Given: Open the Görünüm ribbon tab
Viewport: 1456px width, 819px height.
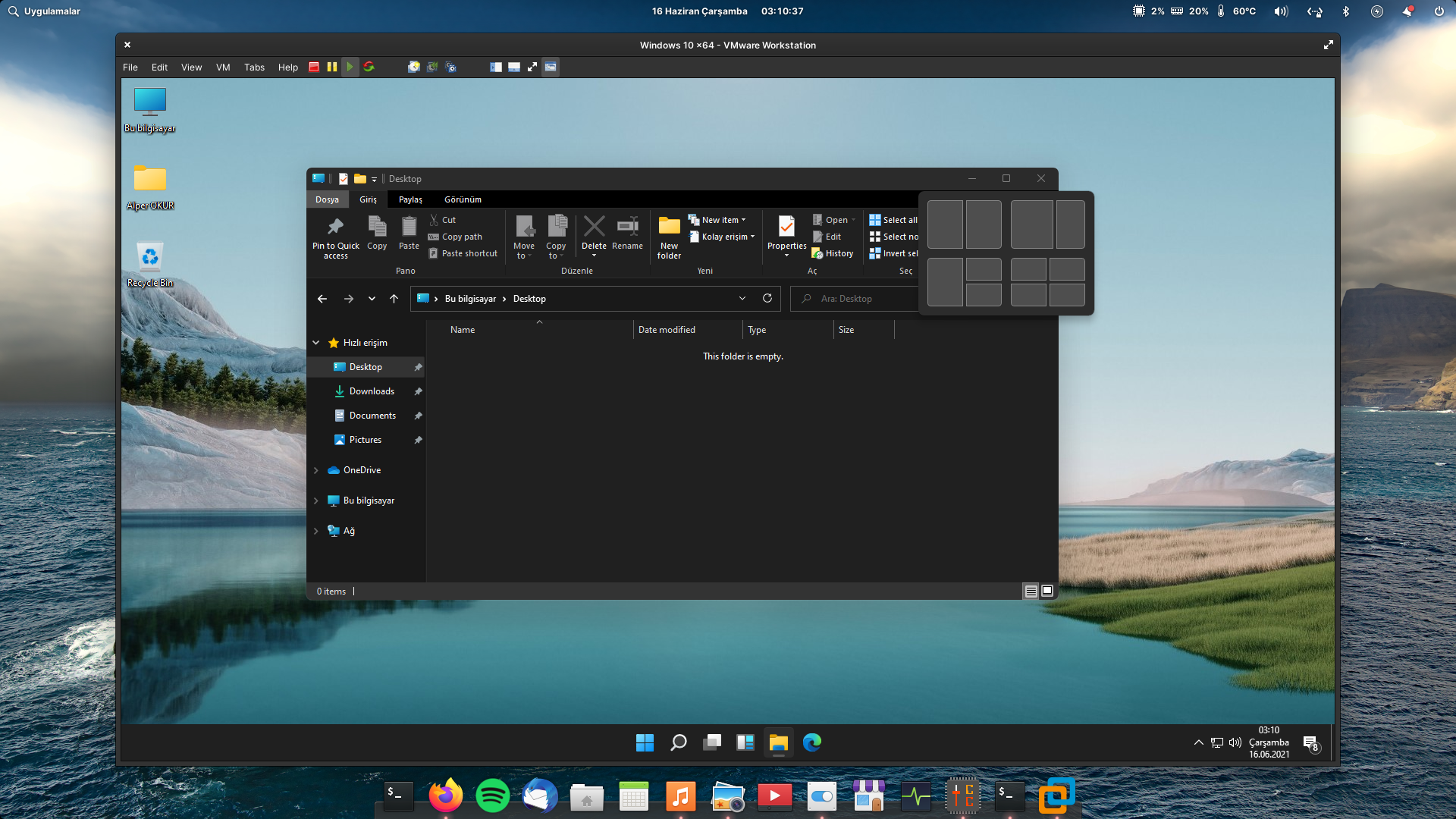Looking at the screenshot, I should [463, 199].
